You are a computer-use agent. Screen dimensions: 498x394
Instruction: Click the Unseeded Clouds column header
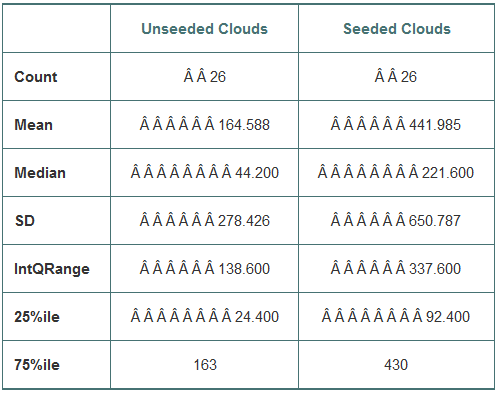pos(205,29)
